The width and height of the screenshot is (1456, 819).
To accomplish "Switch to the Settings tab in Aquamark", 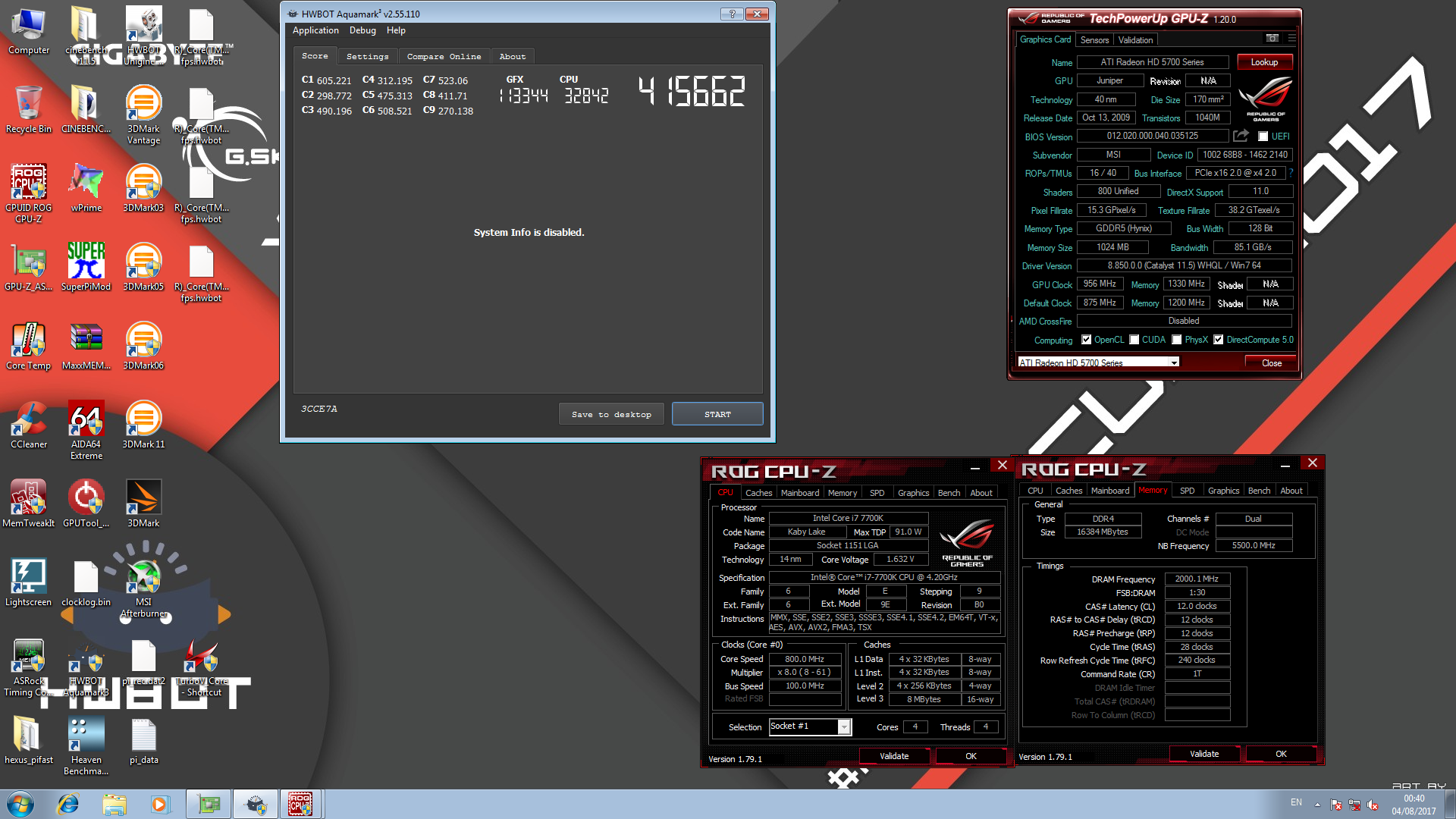I will tap(367, 57).
